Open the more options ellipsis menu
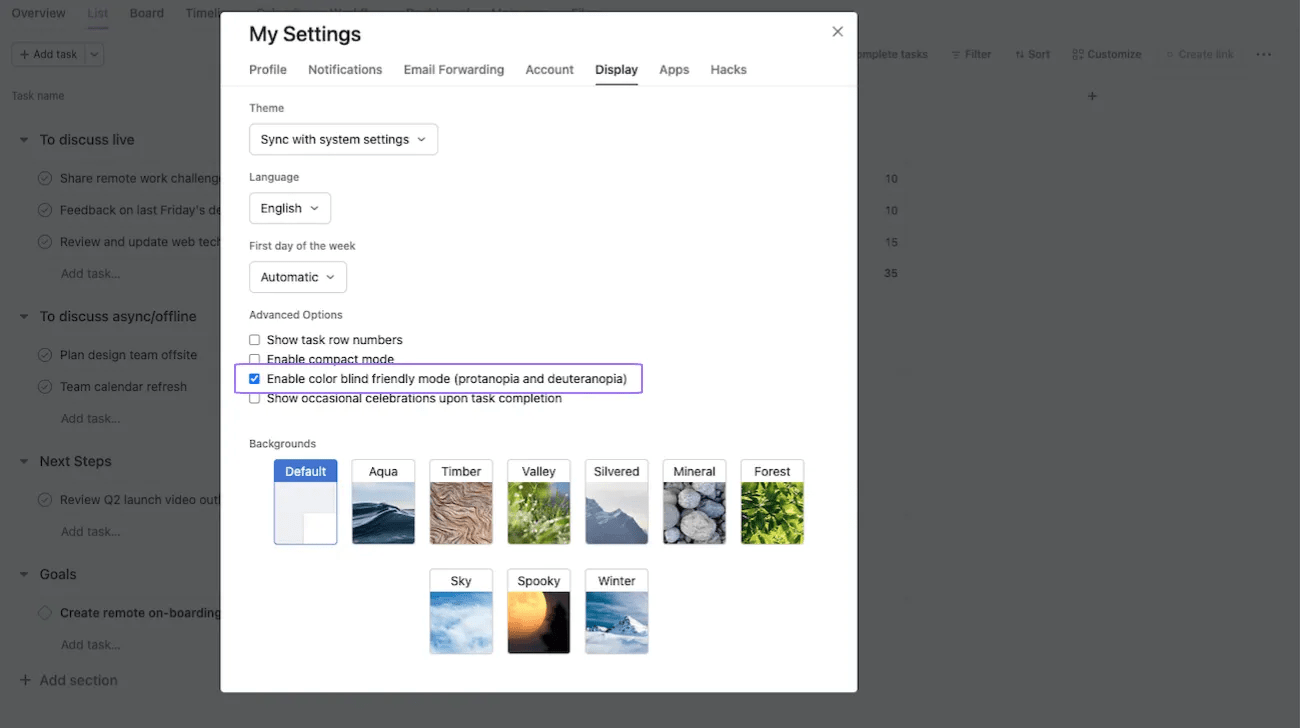 1263,54
